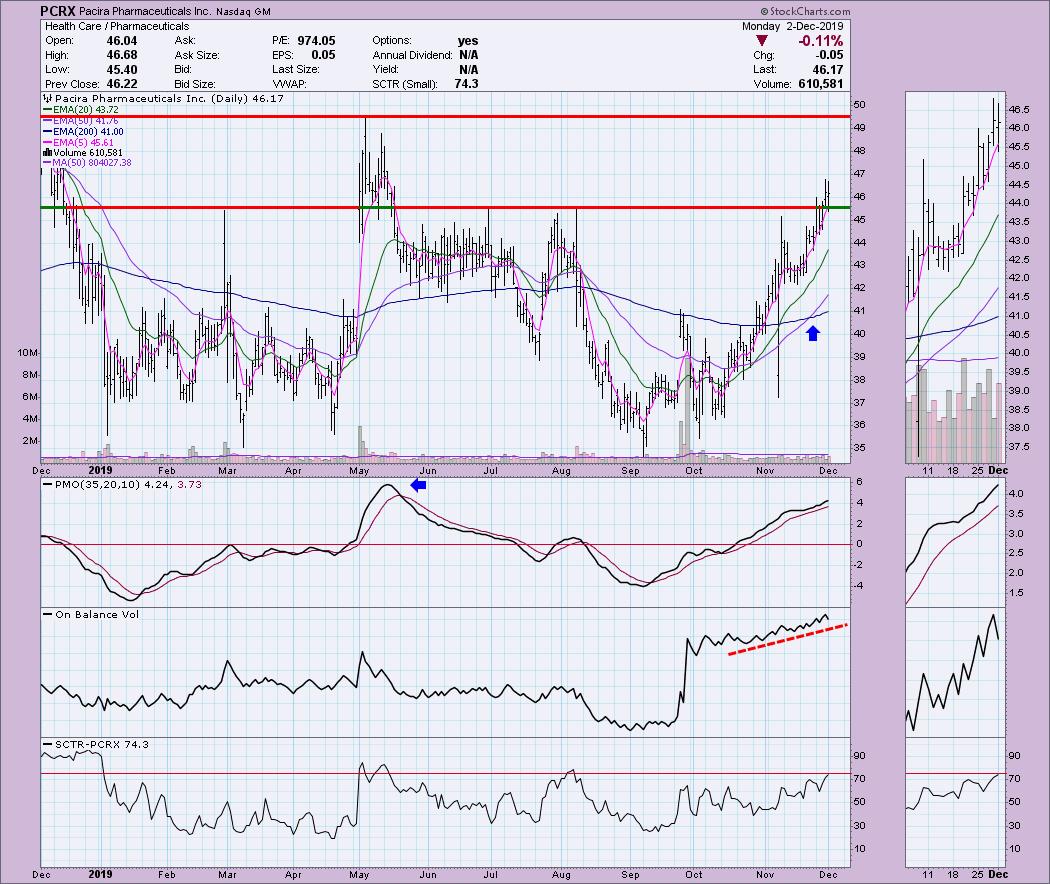Click the SCTR-PCRX 74.3 indicator label
Image resolution: width=1050 pixels, height=884 pixels.
click(96, 744)
